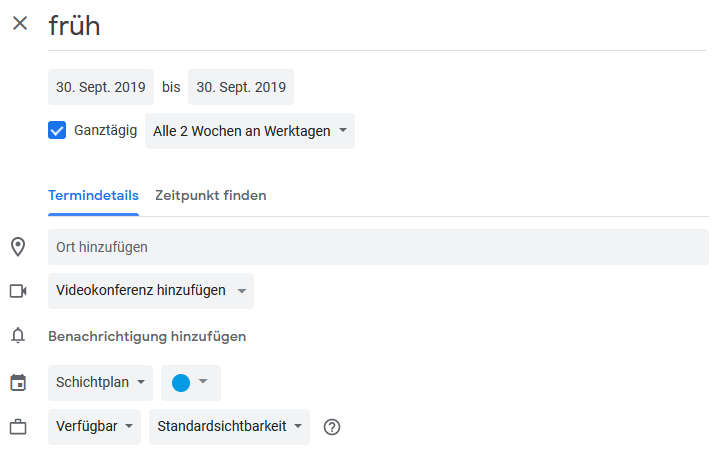Close the event editor with the X icon
This screenshot has height=451, width=720.
[x=20, y=23]
